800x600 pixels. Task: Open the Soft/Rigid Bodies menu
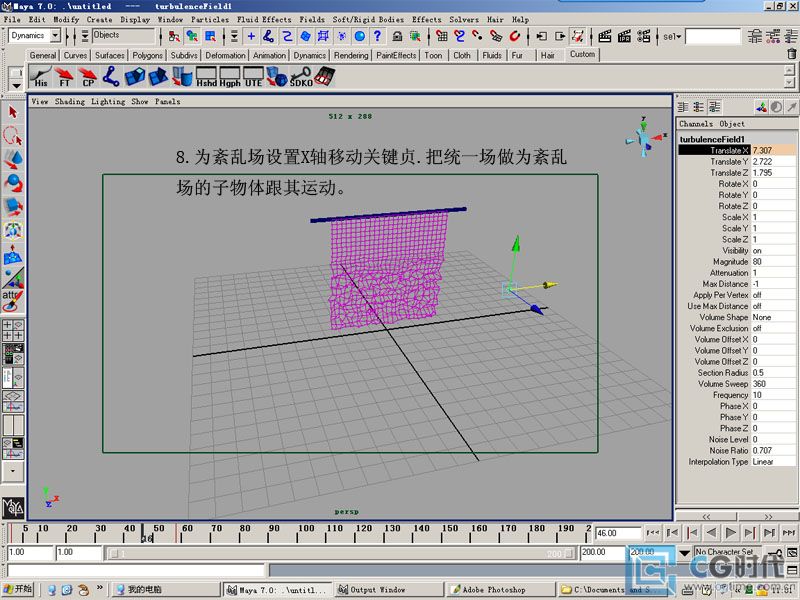368,19
